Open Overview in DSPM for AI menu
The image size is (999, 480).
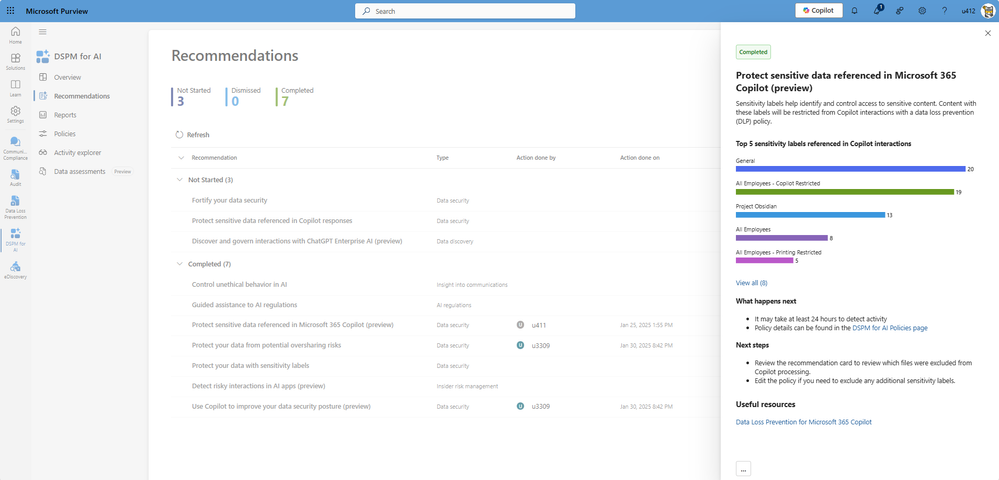[x=68, y=77]
